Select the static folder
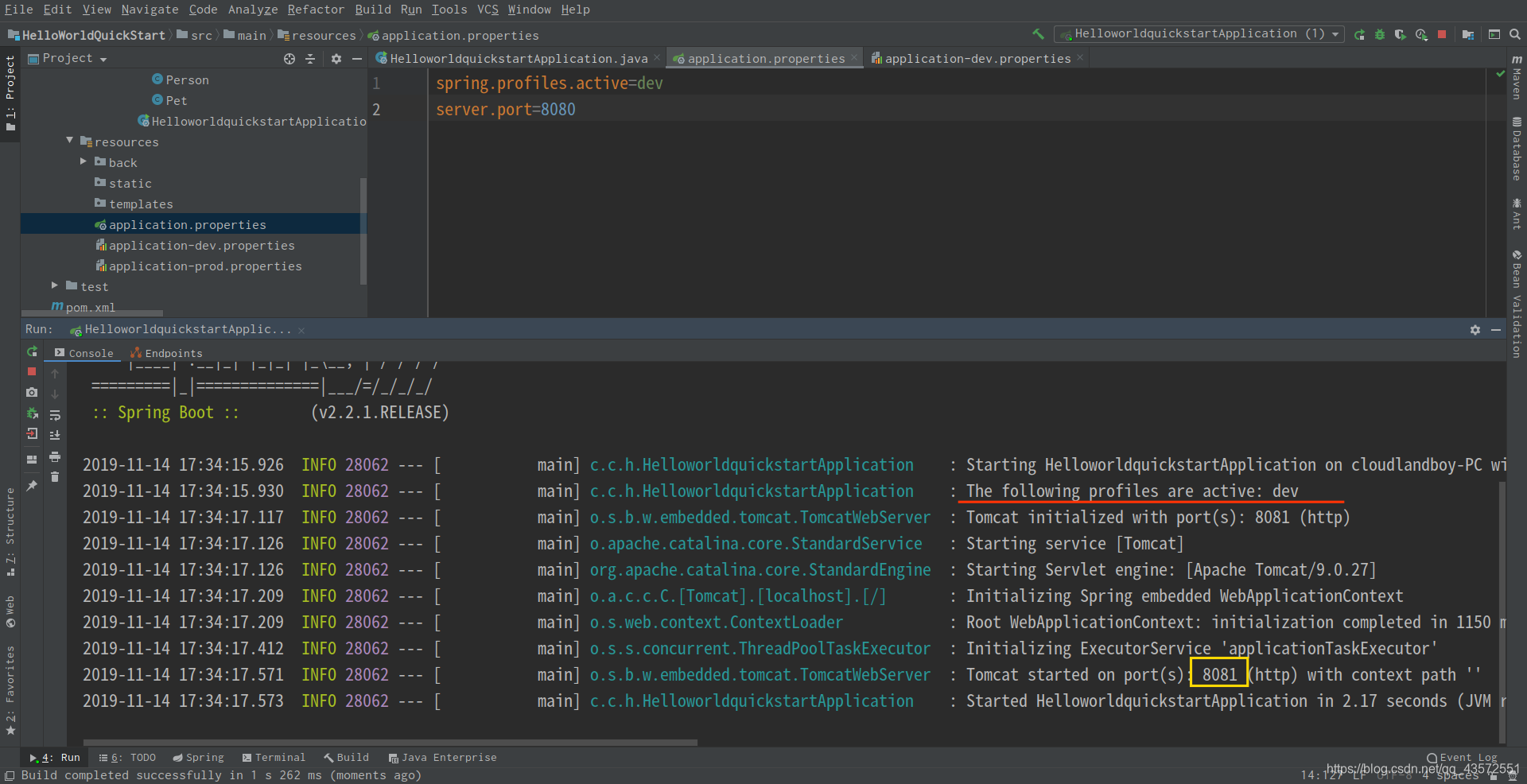 click(x=123, y=183)
